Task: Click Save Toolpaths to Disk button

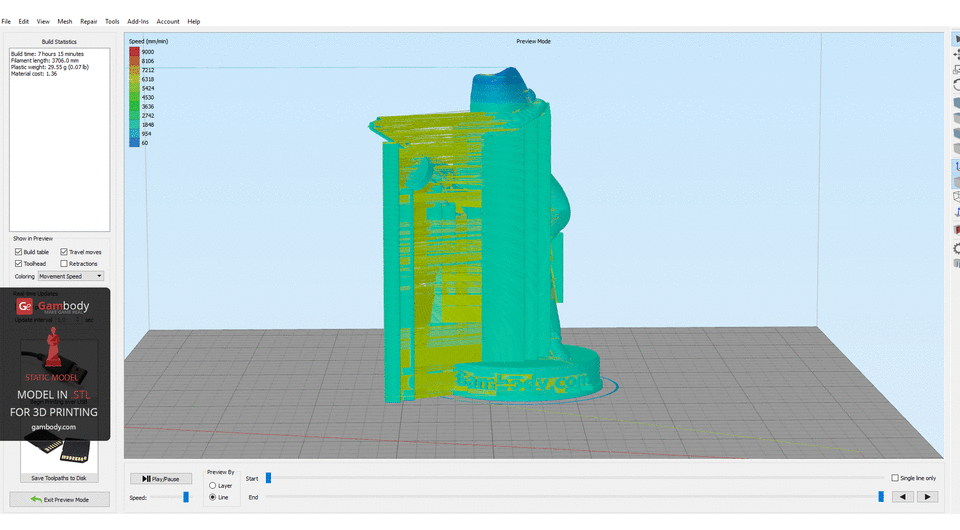Action: [59, 478]
